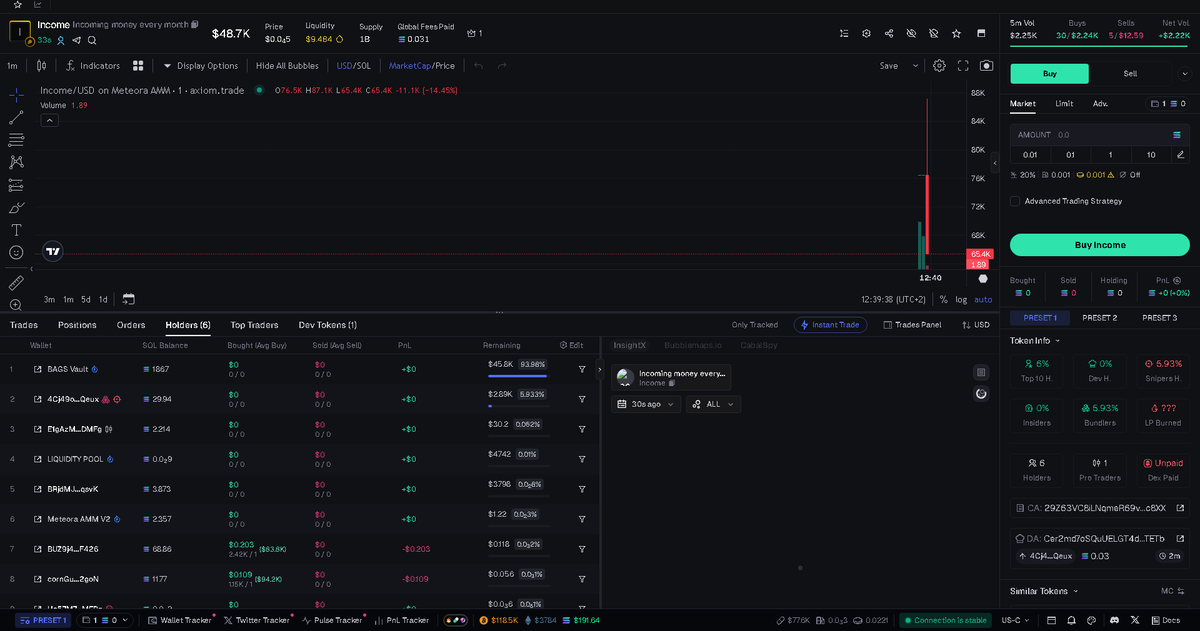Enable the Advanced Trading Strategy checkbox
Image resolution: width=1200 pixels, height=631 pixels.
(1015, 201)
